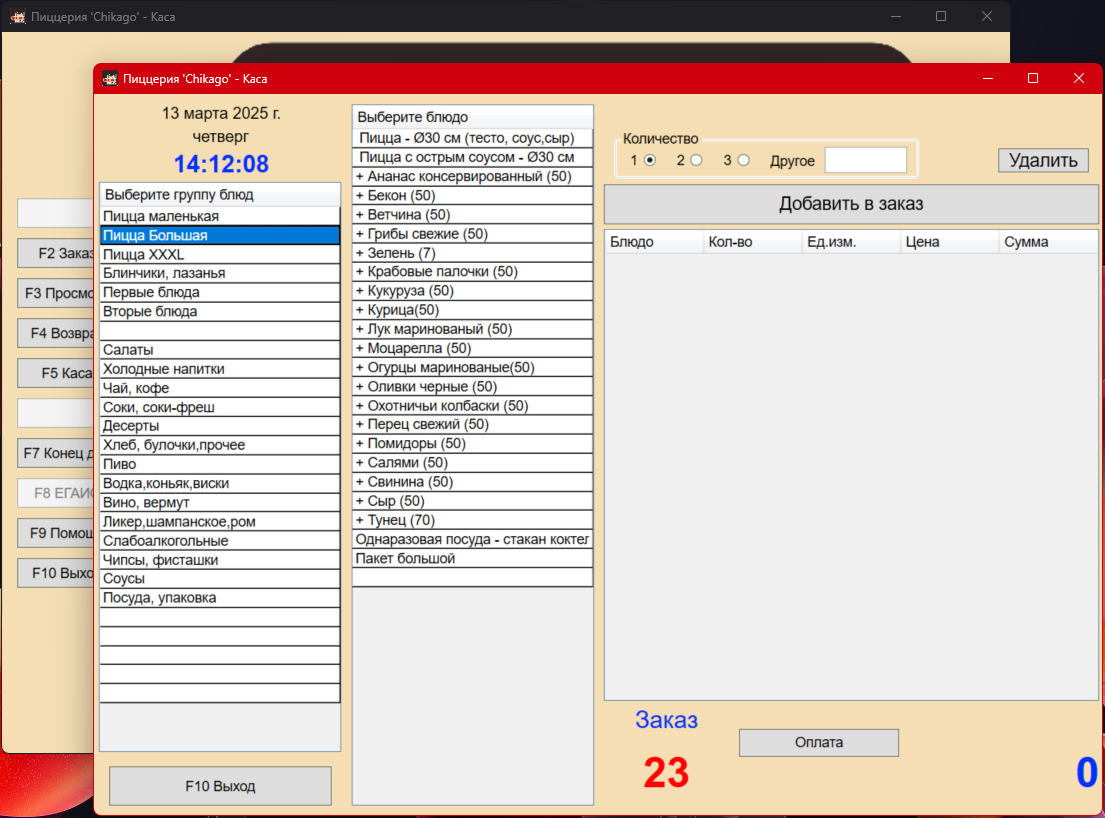Choose + Помидоры (50) topping

point(472,443)
